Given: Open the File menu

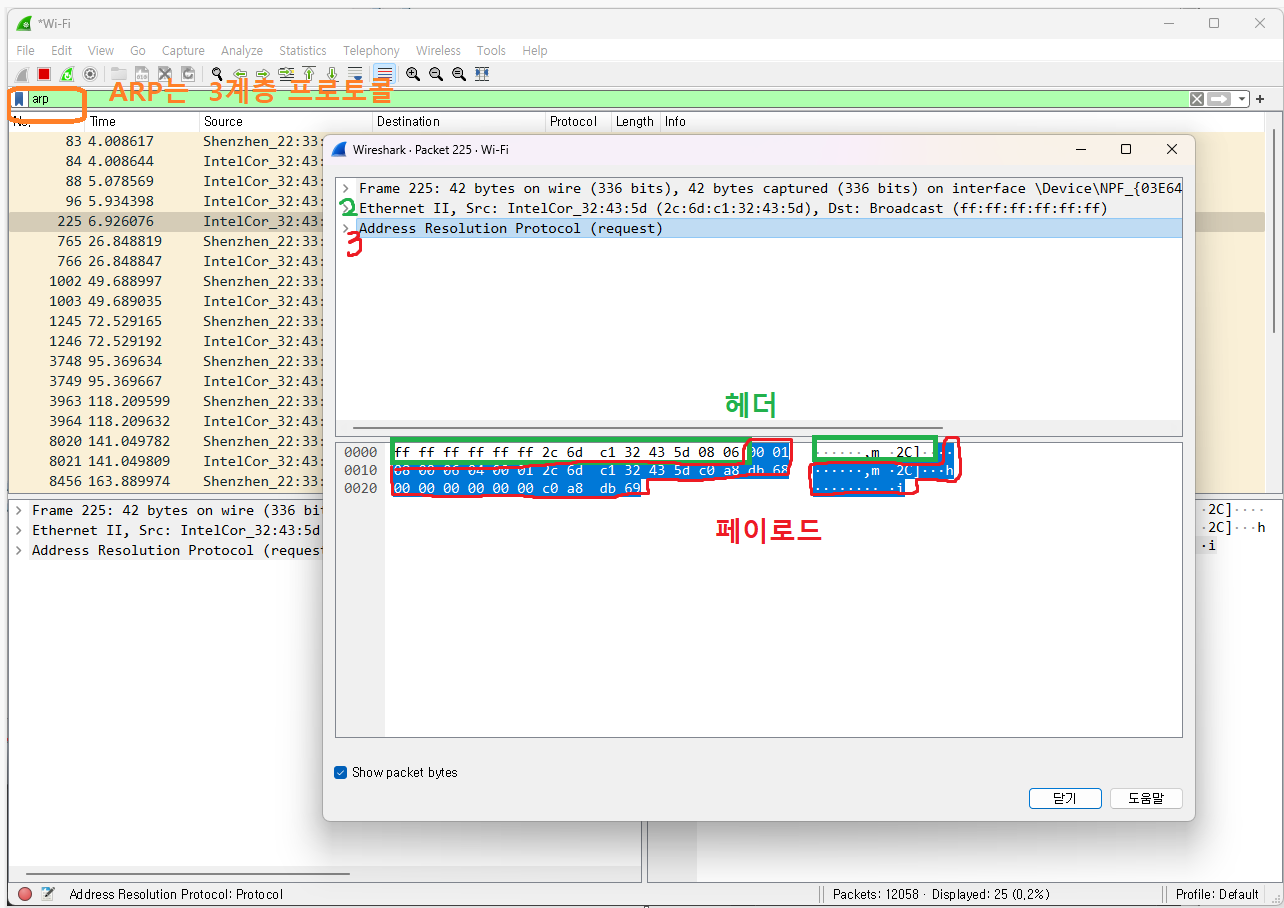Looking at the screenshot, I should coord(25,50).
